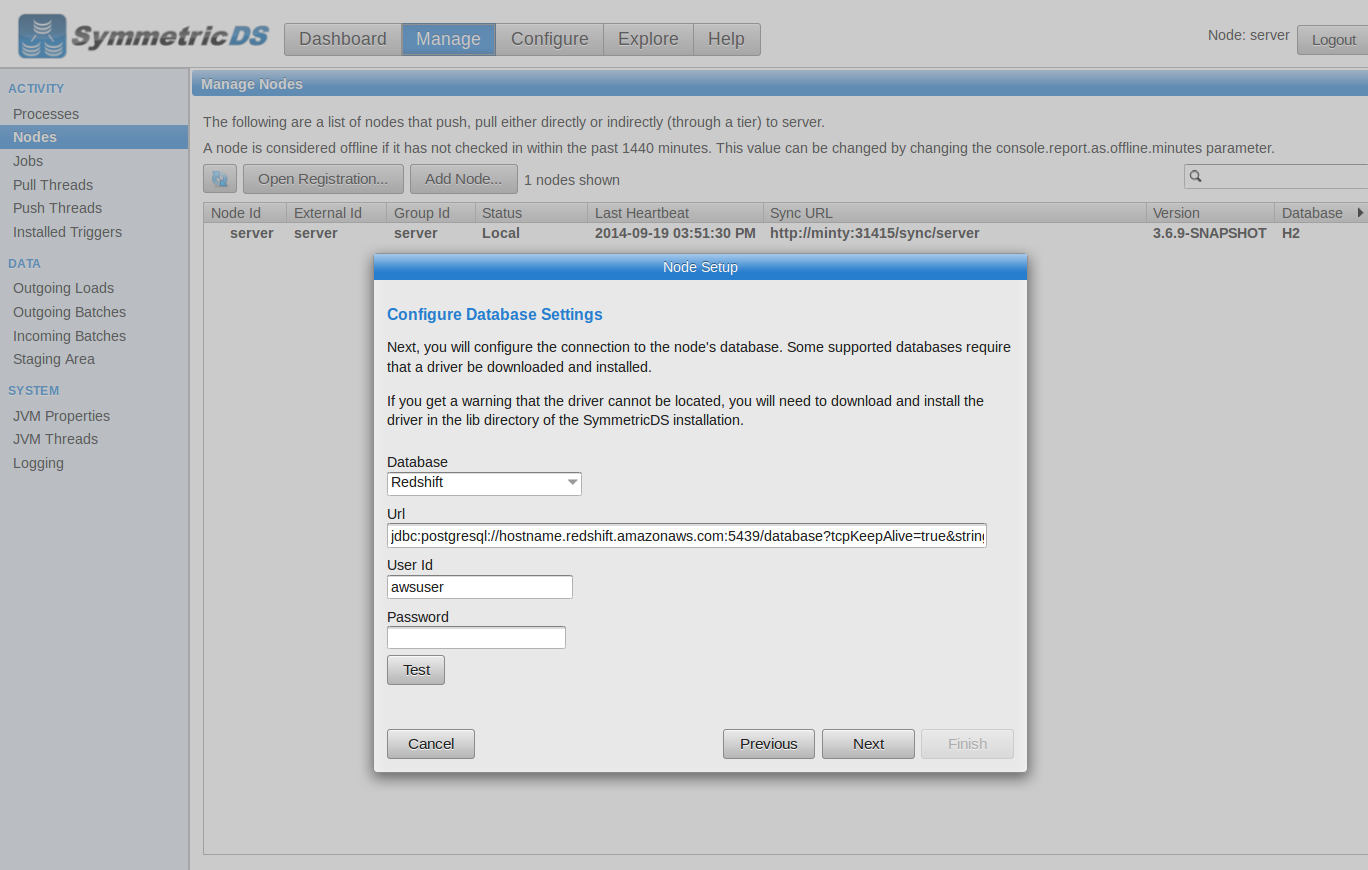Open JVM Threads in the sidebar
Viewport: 1368px width, 870px height.
coord(55,439)
